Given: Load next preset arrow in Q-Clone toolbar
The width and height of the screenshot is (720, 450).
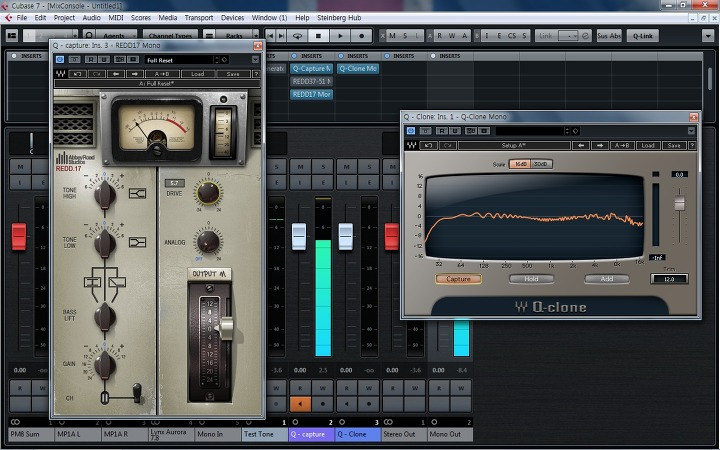Looking at the screenshot, I should click(600, 145).
